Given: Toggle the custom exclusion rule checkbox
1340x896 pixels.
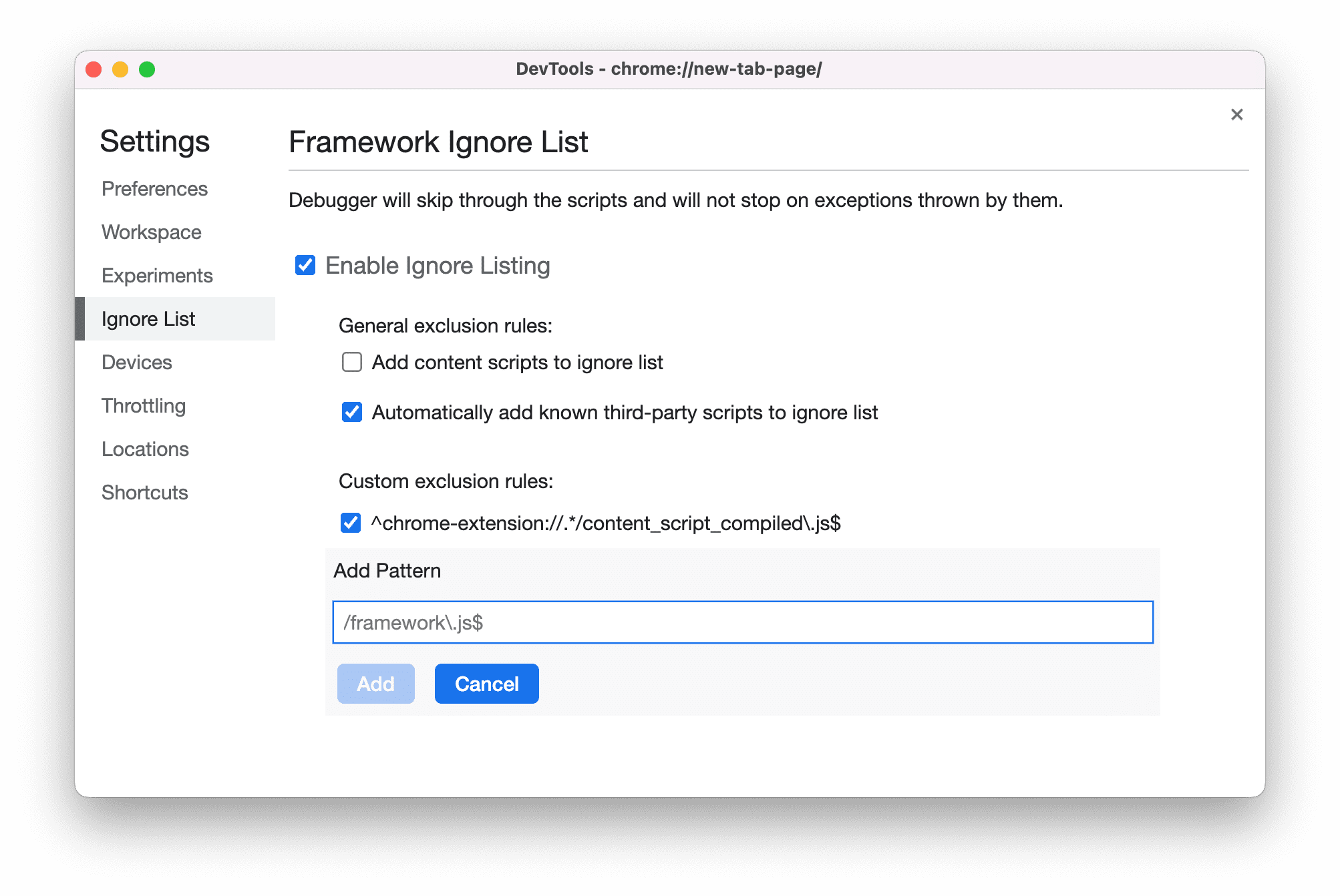Looking at the screenshot, I should point(352,520).
